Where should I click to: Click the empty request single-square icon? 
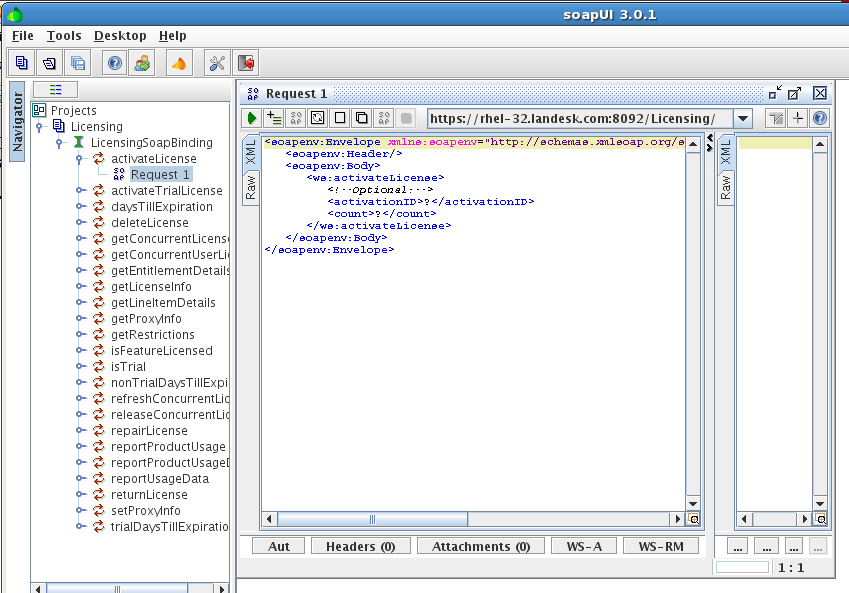[340, 118]
